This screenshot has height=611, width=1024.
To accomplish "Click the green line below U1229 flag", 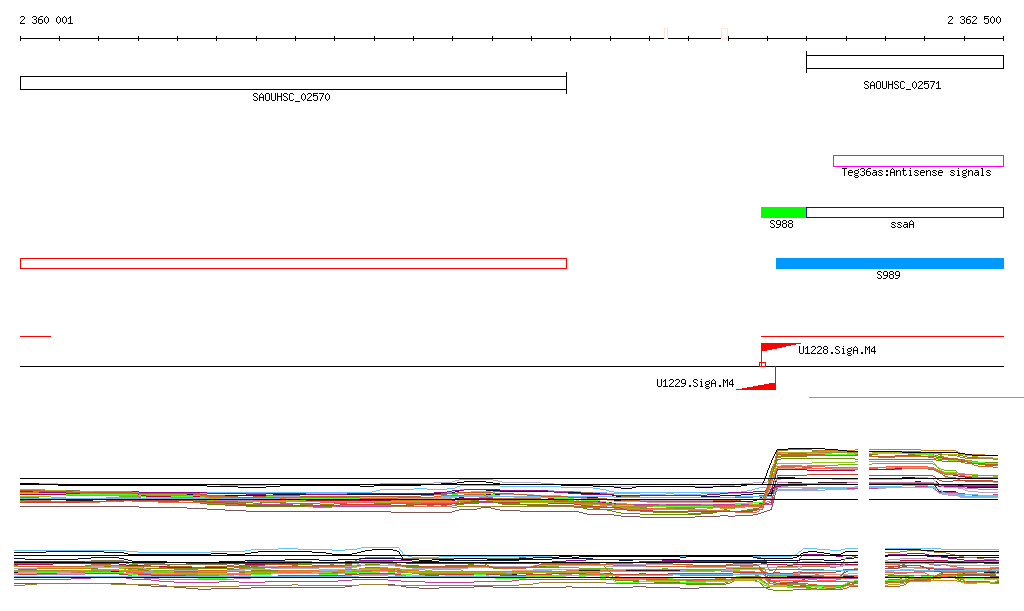I will [916, 397].
